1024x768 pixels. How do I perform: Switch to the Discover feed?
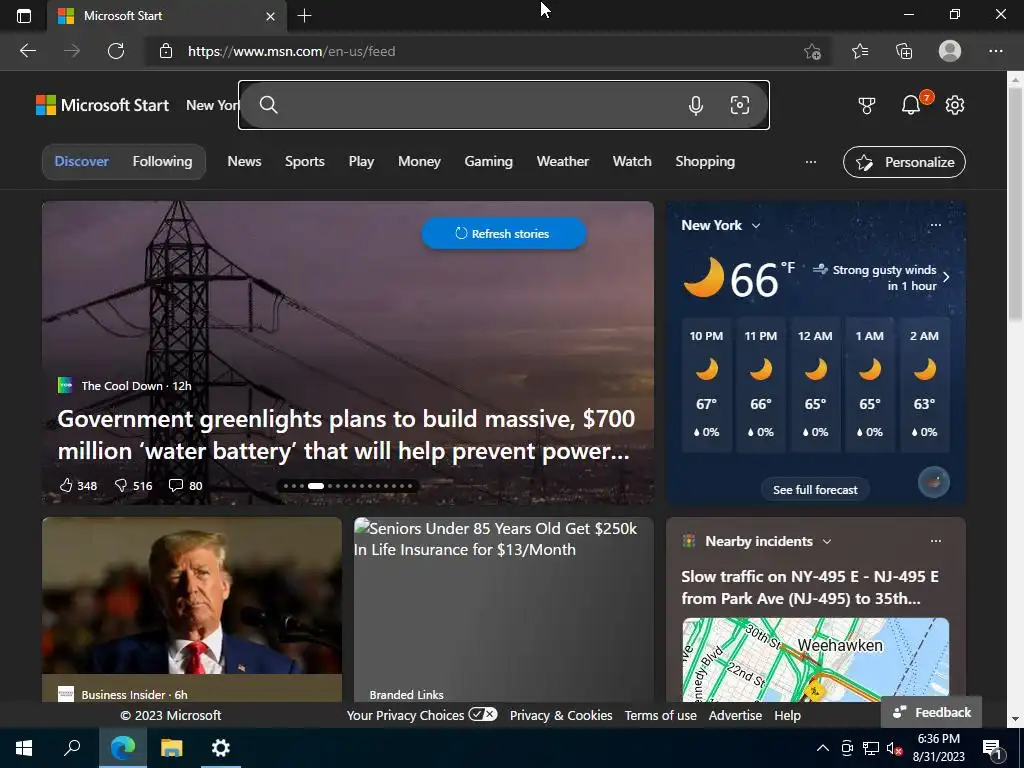[82, 161]
